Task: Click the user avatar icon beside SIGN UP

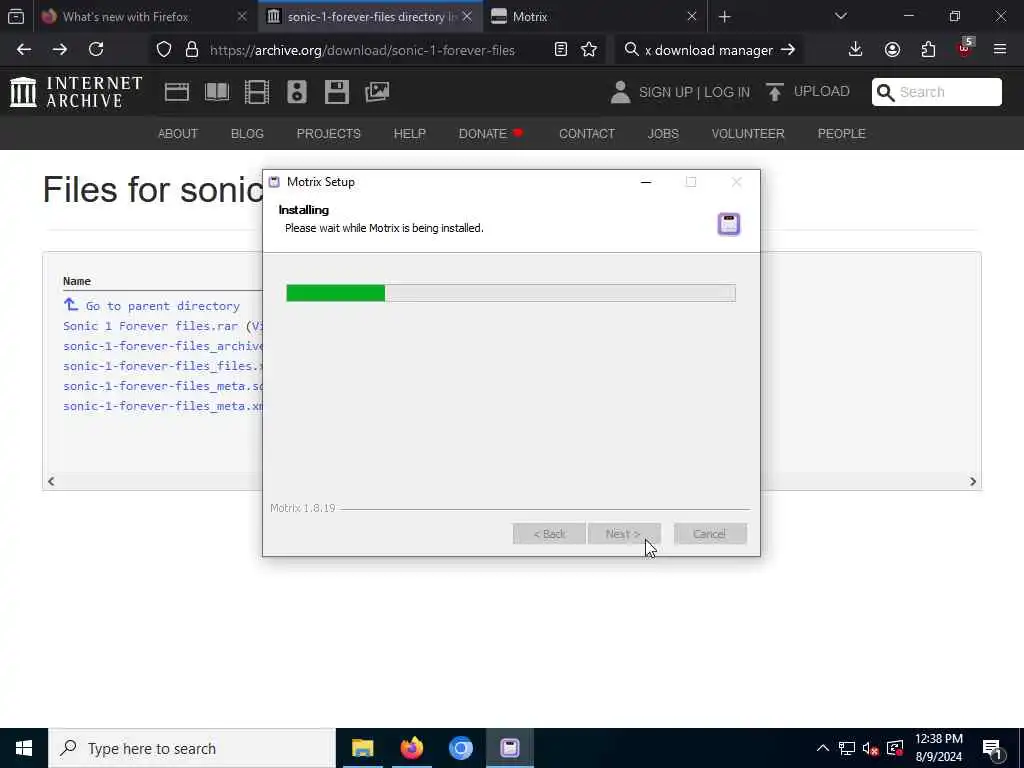Action: click(x=620, y=92)
